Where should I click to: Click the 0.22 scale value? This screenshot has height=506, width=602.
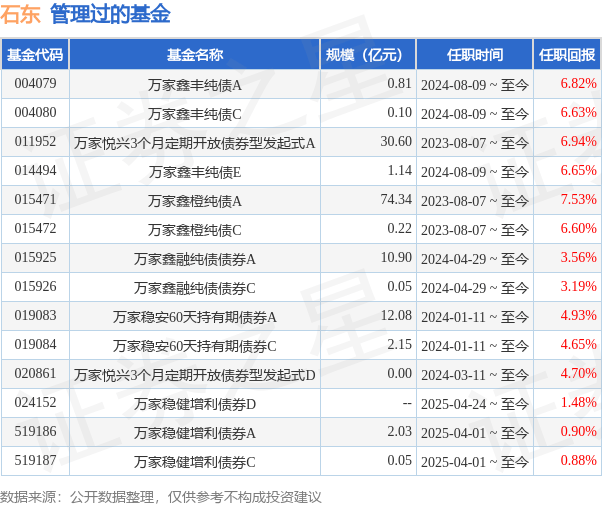399,228
